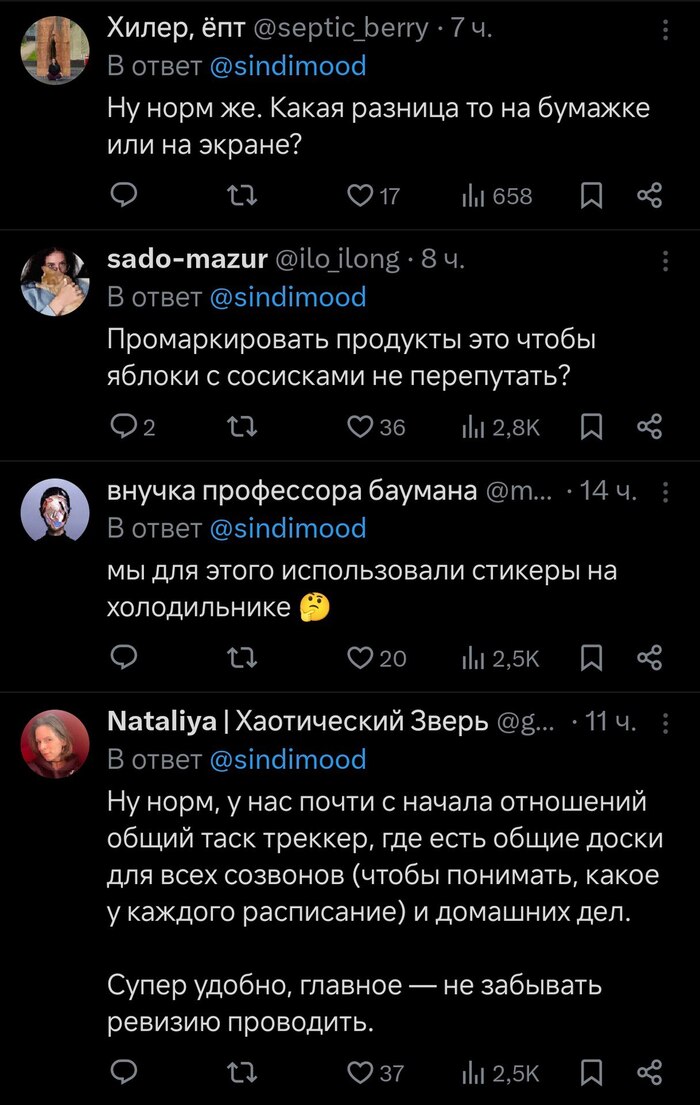Share внучка профессора баумана's tweet
The width and height of the screenshot is (700, 1105).
(649, 657)
